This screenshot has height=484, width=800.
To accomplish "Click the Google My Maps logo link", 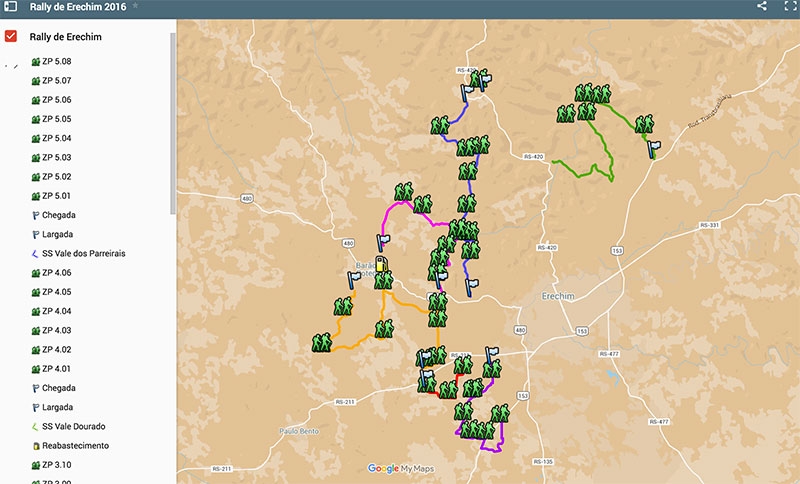I will pos(405,468).
